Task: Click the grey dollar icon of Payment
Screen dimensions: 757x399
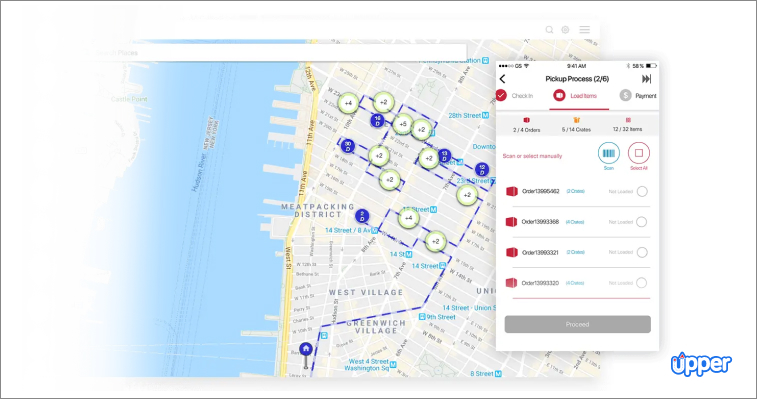Action: 625,96
